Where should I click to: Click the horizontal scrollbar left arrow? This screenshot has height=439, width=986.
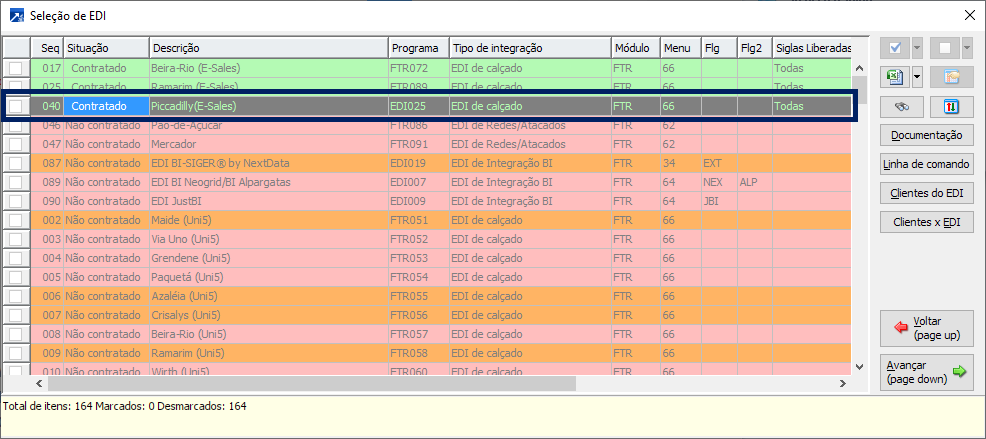(x=38, y=383)
